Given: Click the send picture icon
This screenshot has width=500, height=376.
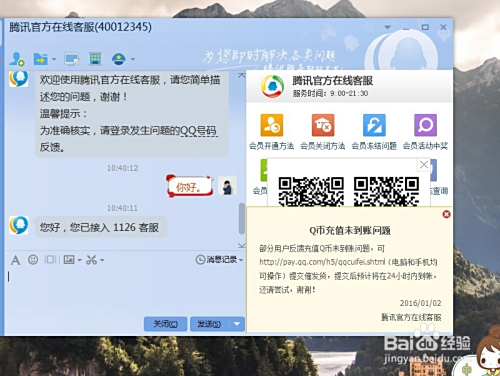Looking at the screenshot, I should pyautogui.click(x=69, y=260).
